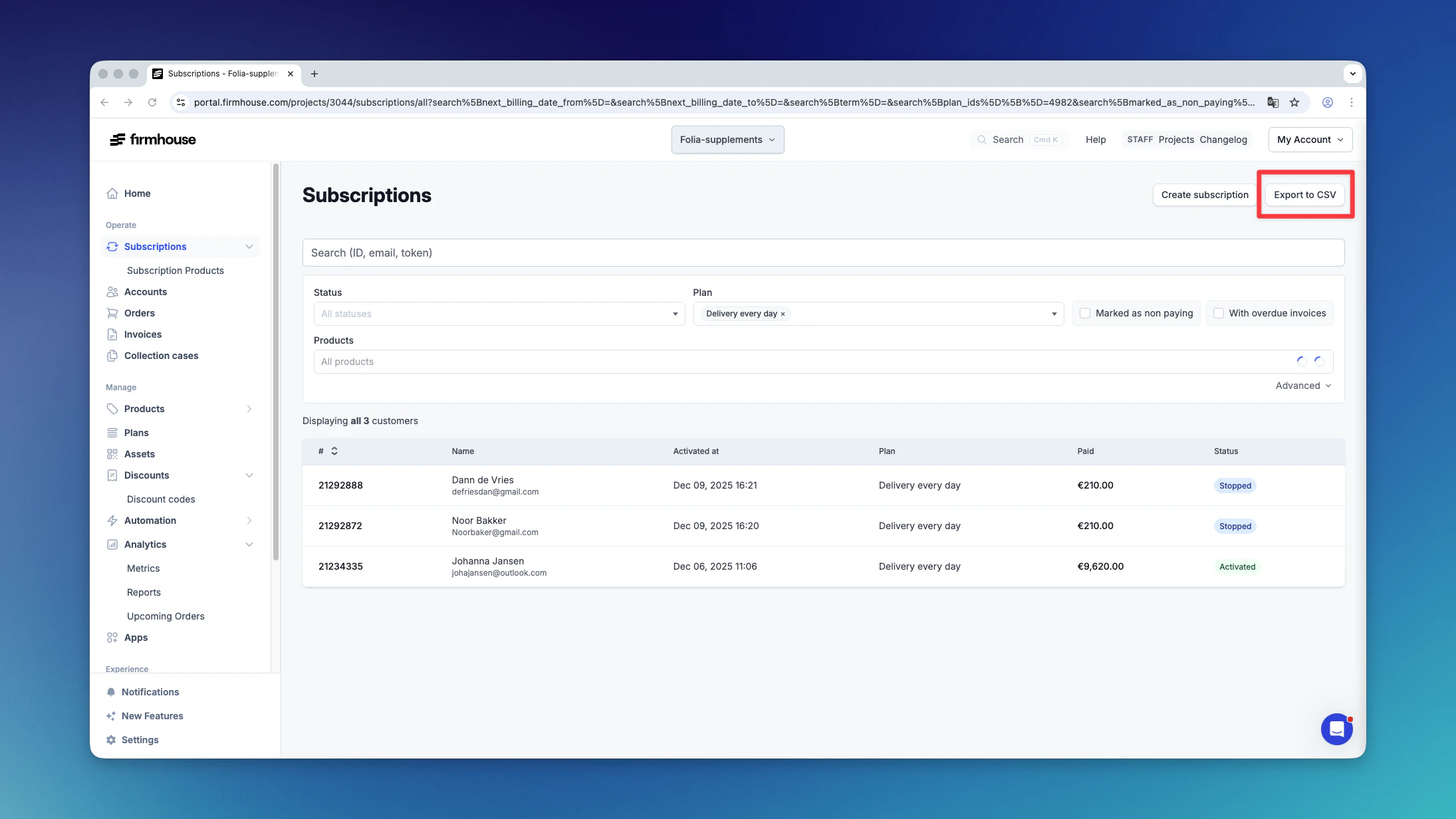Open Subscription Products in sidebar

[x=176, y=271]
